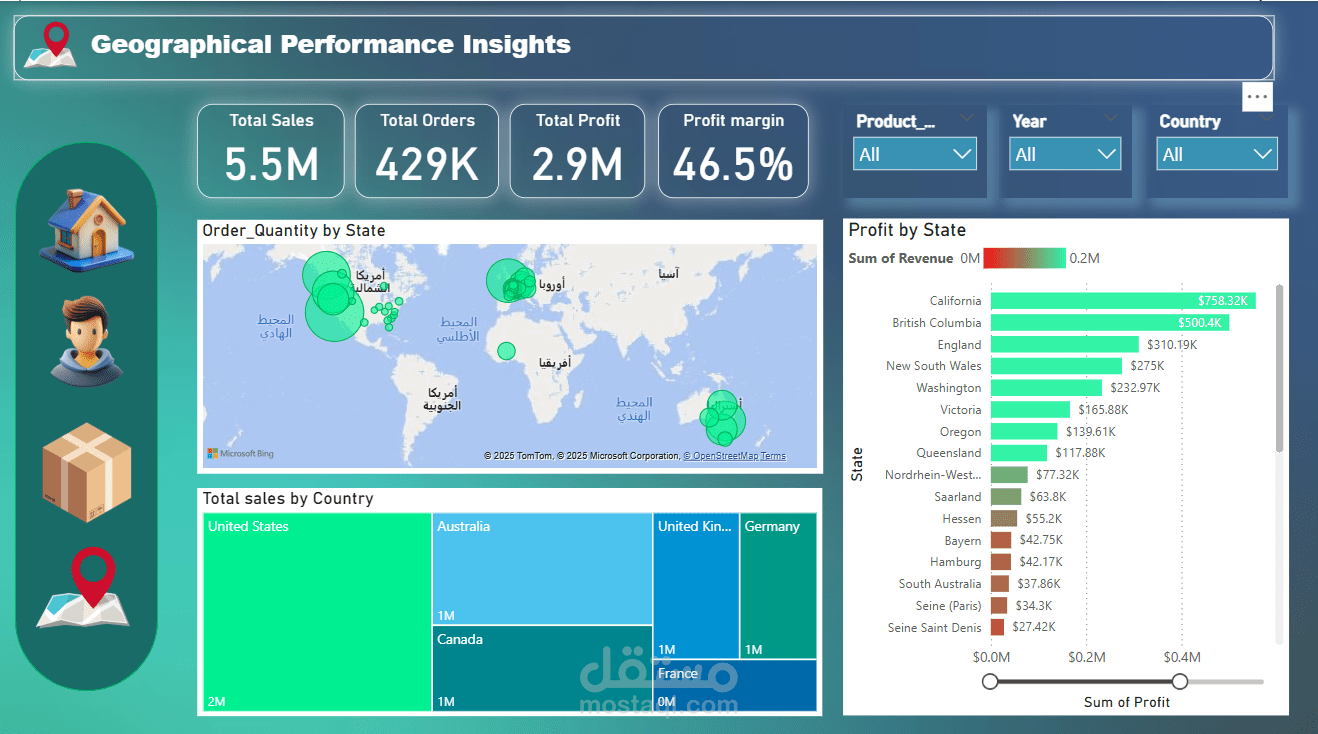Select the left Sum of Profit slider handle

990,681
